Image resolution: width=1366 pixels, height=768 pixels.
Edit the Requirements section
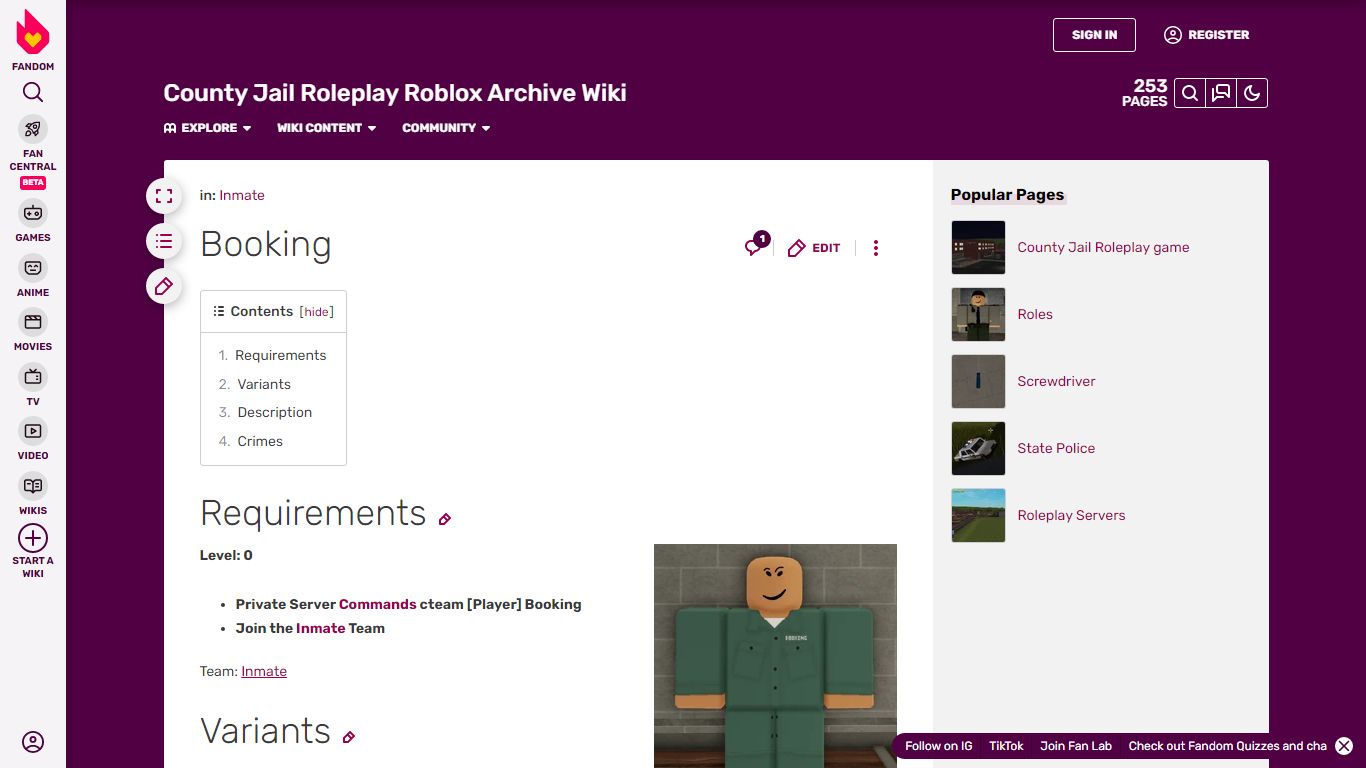(x=445, y=519)
